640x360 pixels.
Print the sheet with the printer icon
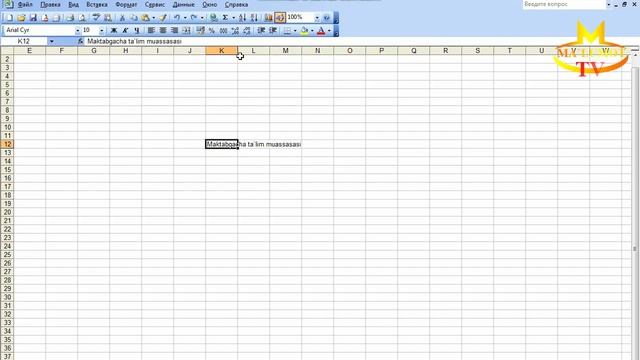pyautogui.click(x=70, y=18)
